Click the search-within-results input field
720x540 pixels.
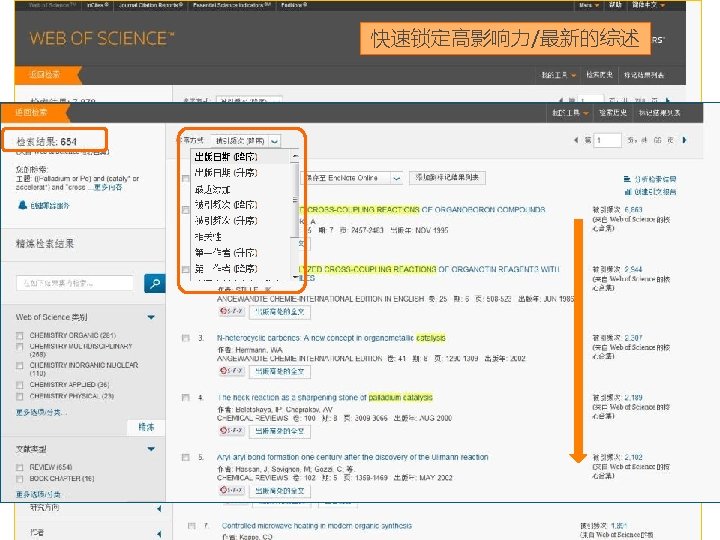(x=75, y=283)
